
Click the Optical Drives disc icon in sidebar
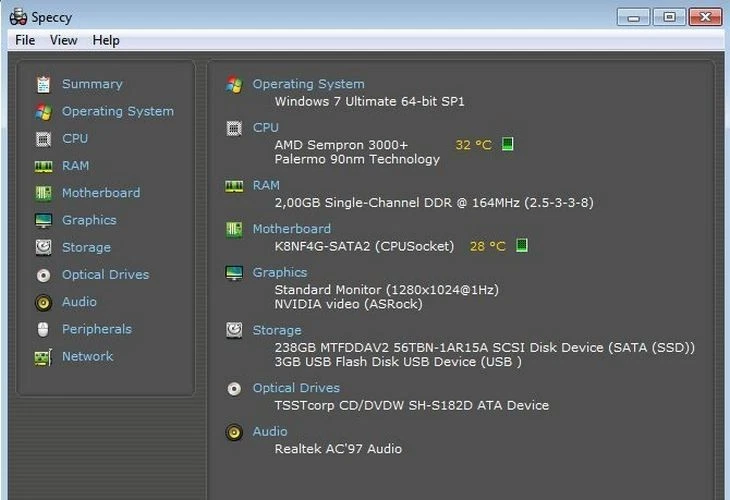43,275
